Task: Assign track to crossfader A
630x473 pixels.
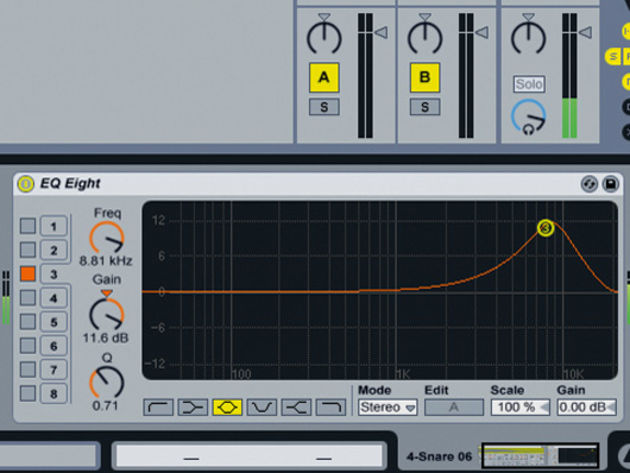Action: 324,77
